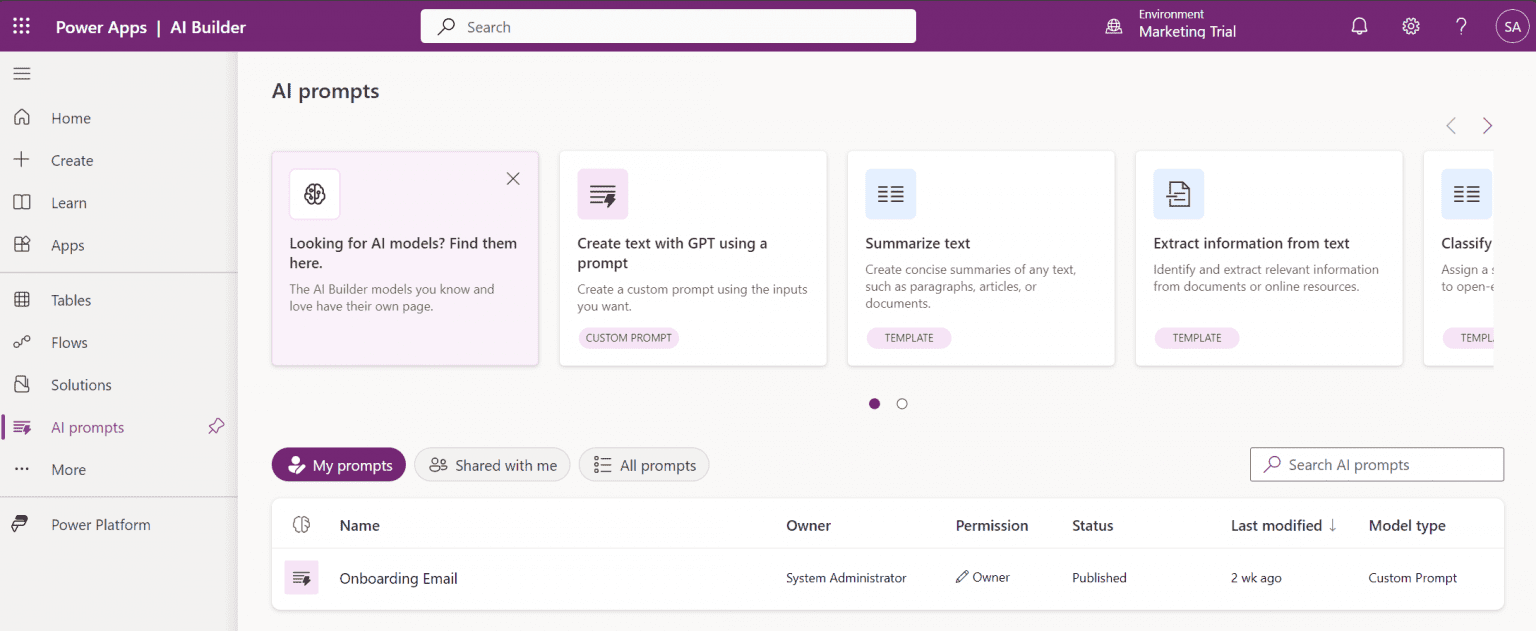Open the notifications bell
1536x631 pixels.
point(1359,26)
